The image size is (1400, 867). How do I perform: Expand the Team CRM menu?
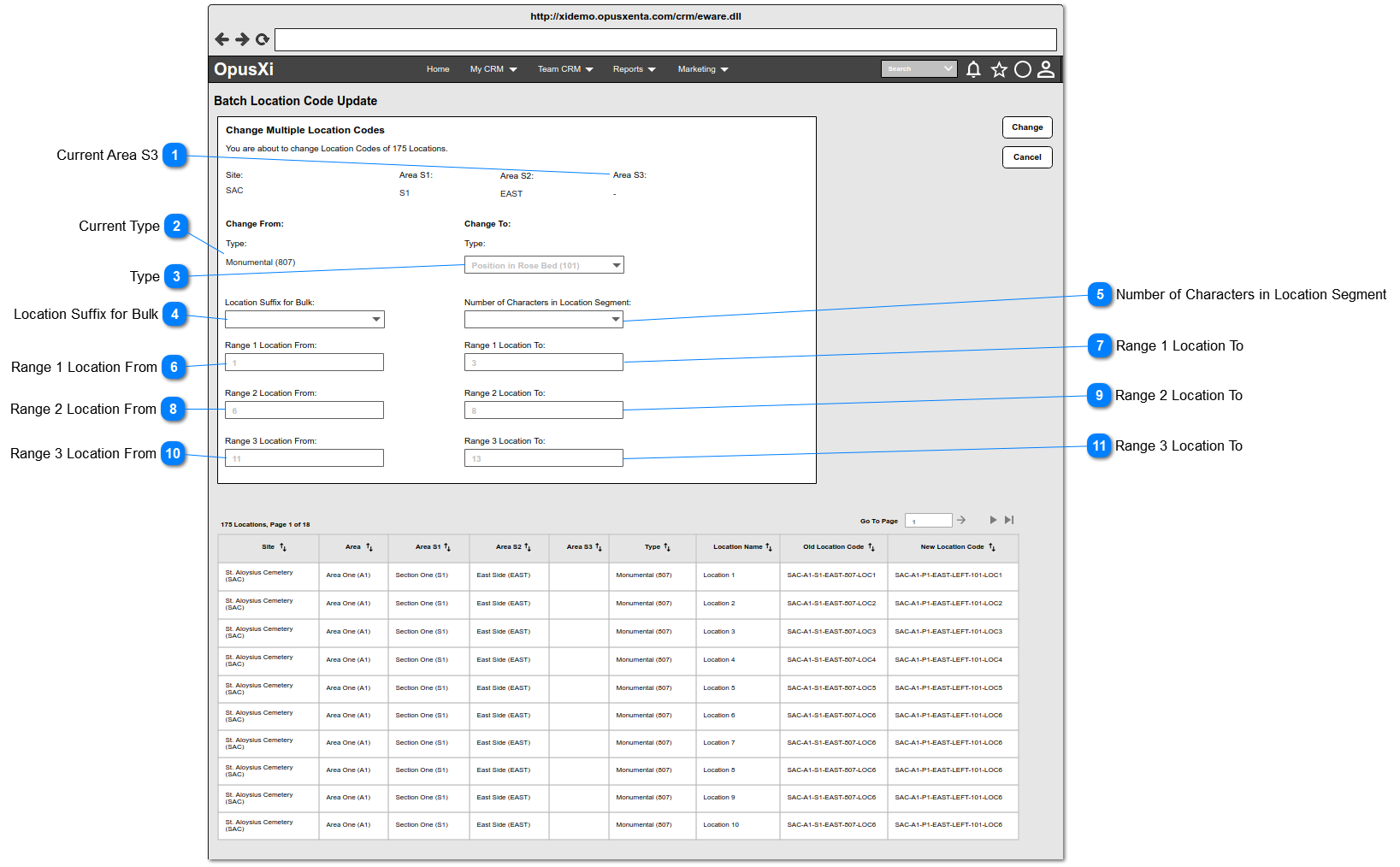coord(565,69)
